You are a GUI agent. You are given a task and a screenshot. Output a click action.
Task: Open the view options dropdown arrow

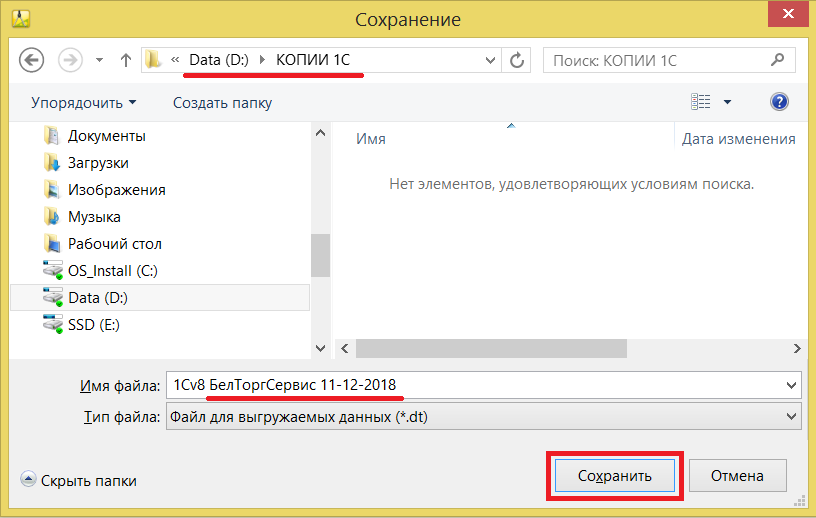click(728, 102)
